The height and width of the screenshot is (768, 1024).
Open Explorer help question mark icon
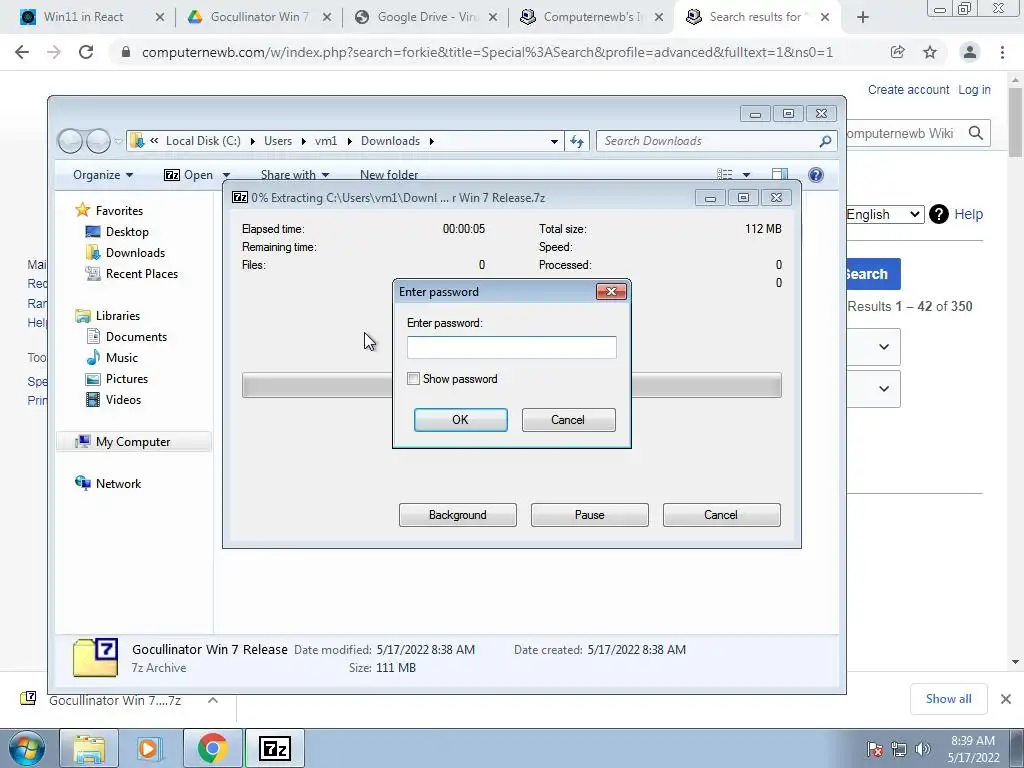coord(816,174)
